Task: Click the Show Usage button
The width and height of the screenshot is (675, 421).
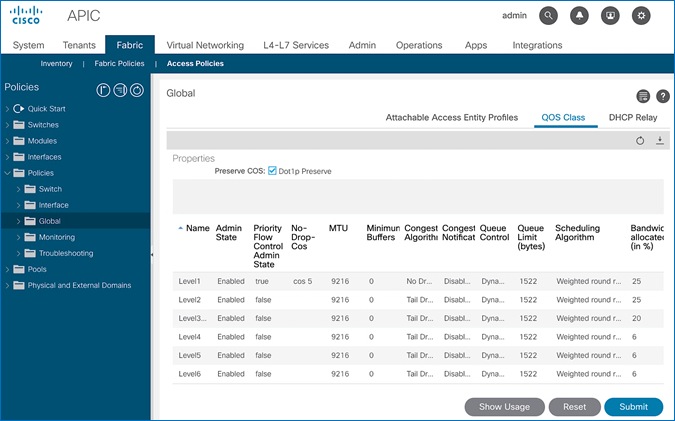Action: 504,407
